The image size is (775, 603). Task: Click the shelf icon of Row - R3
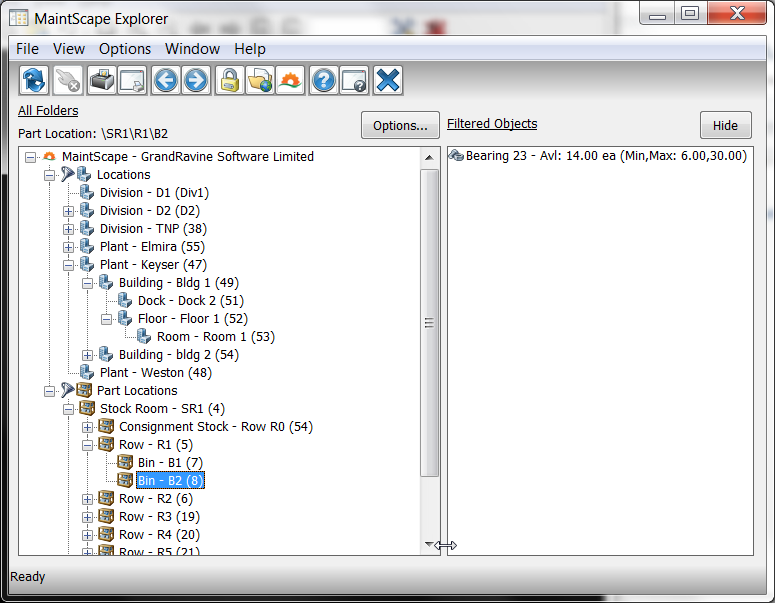(106, 516)
